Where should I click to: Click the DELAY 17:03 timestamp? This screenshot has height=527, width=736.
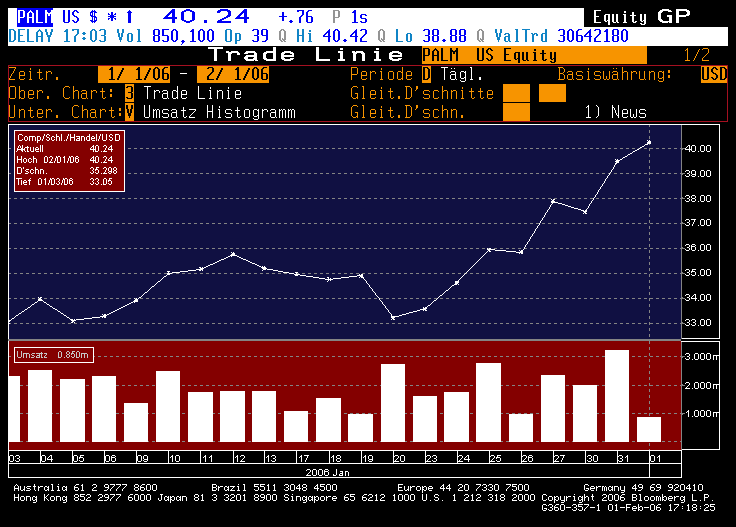point(58,36)
